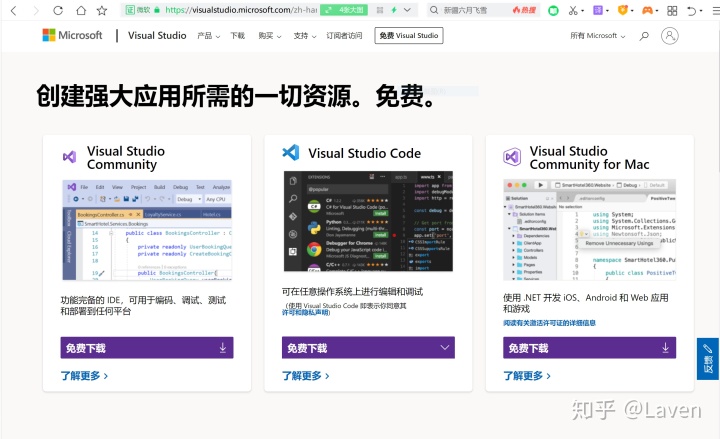This screenshot has width=720, height=439.
Task: Click the Visual Studio for Mac logo icon
Action: [x=512, y=157]
